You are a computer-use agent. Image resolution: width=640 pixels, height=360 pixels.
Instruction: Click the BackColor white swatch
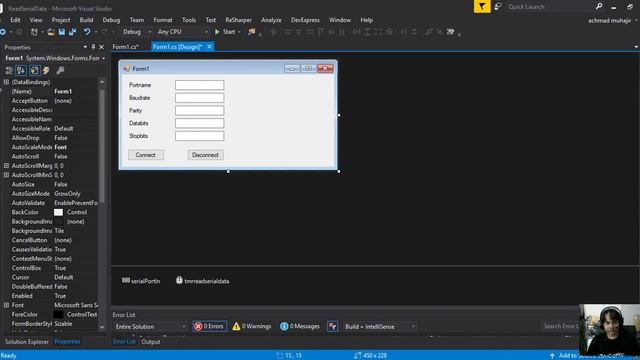coord(58,212)
